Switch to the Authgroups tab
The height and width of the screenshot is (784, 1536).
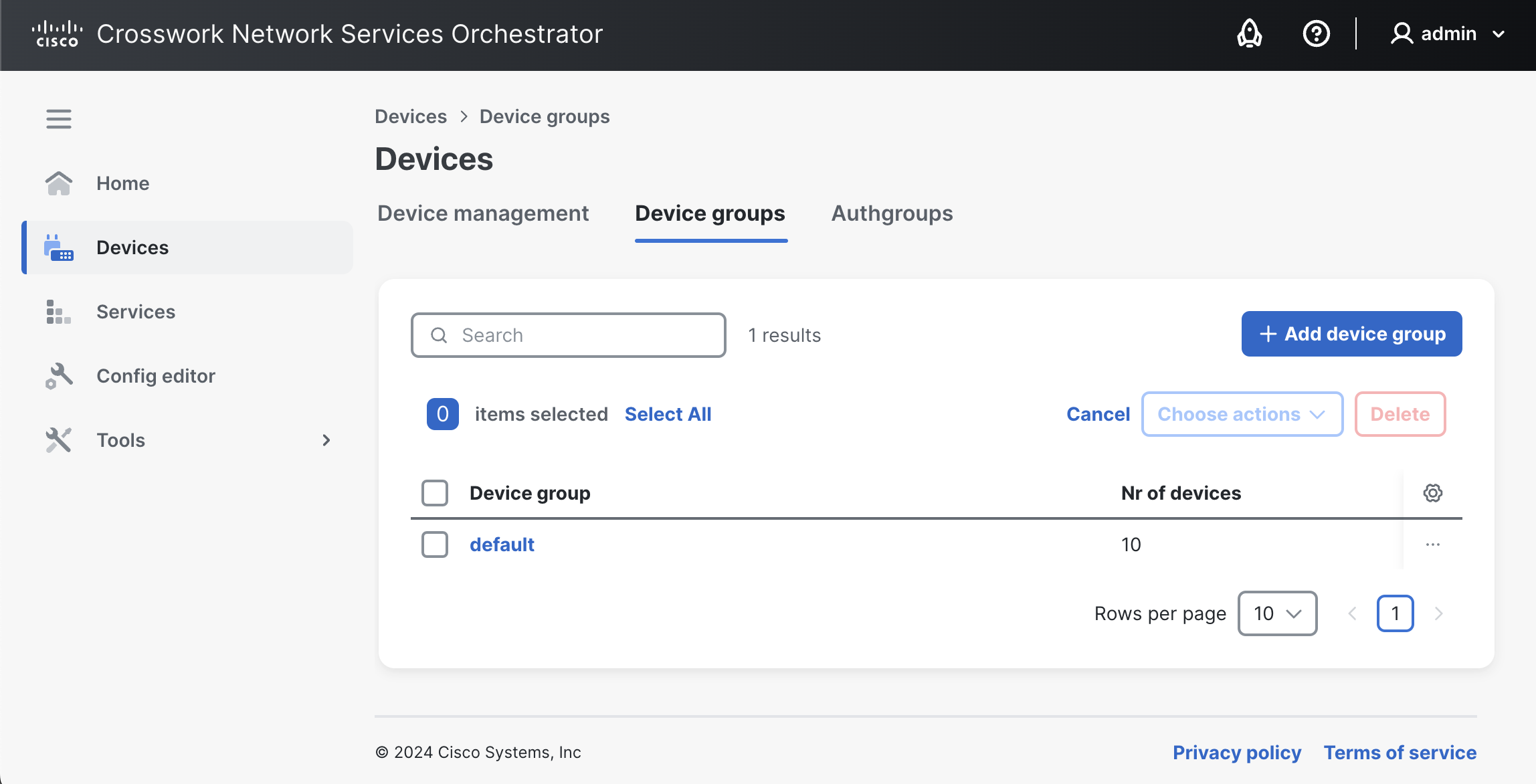(892, 213)
